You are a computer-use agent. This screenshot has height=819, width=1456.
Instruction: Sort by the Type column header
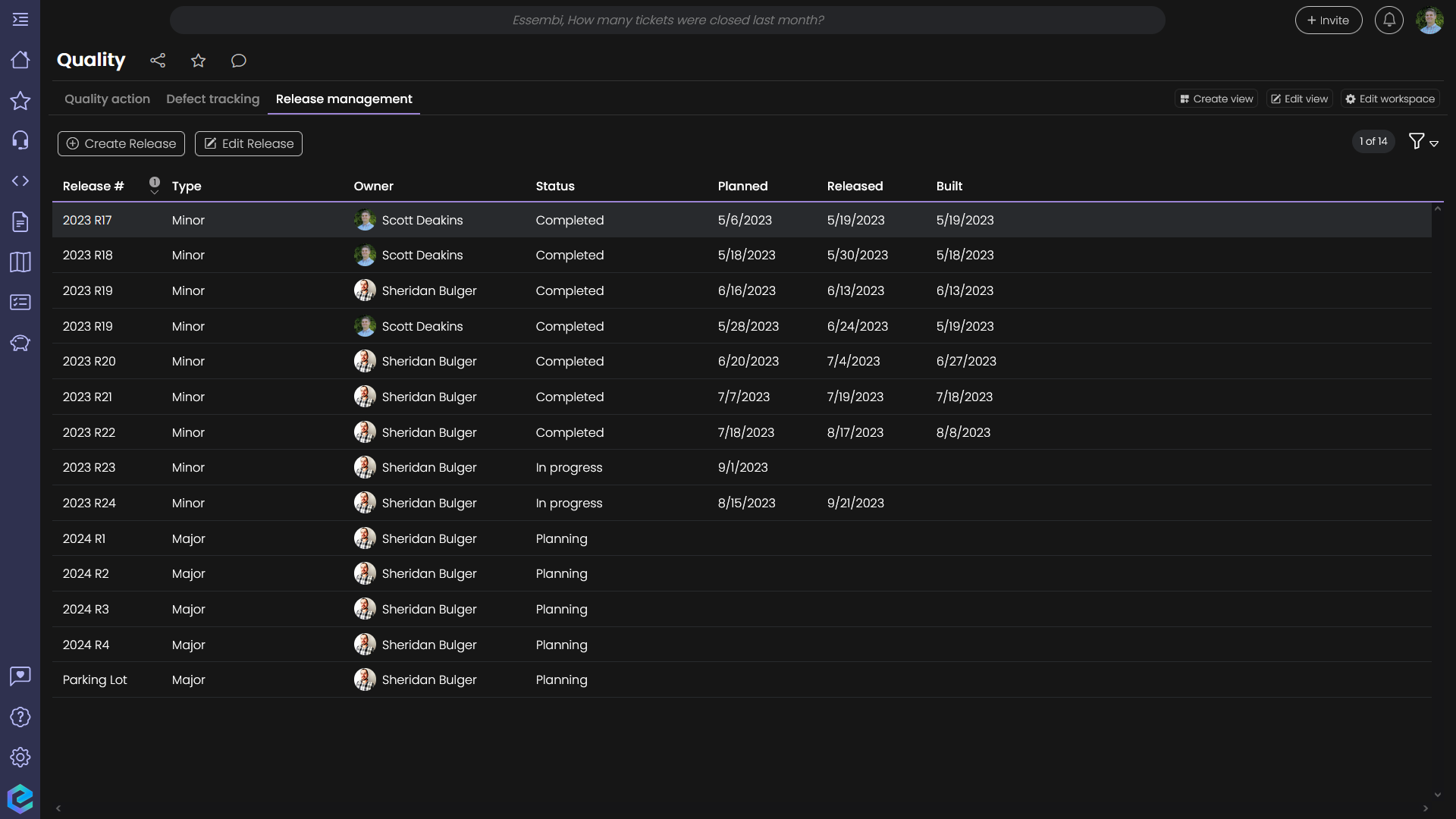[187, 186]
